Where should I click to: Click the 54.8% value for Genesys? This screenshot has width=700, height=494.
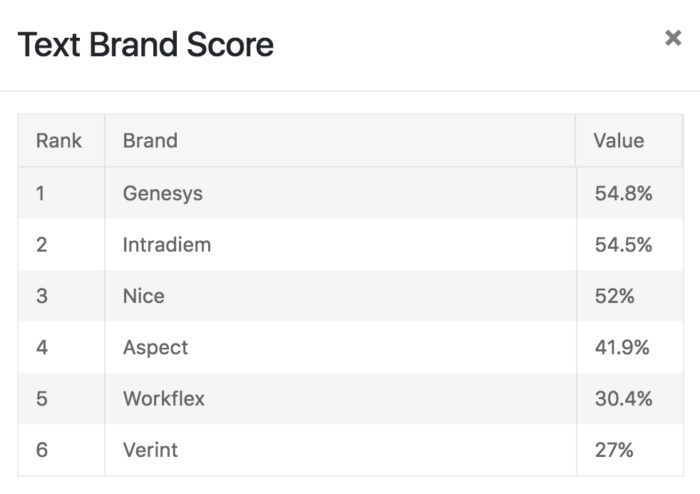623,194
